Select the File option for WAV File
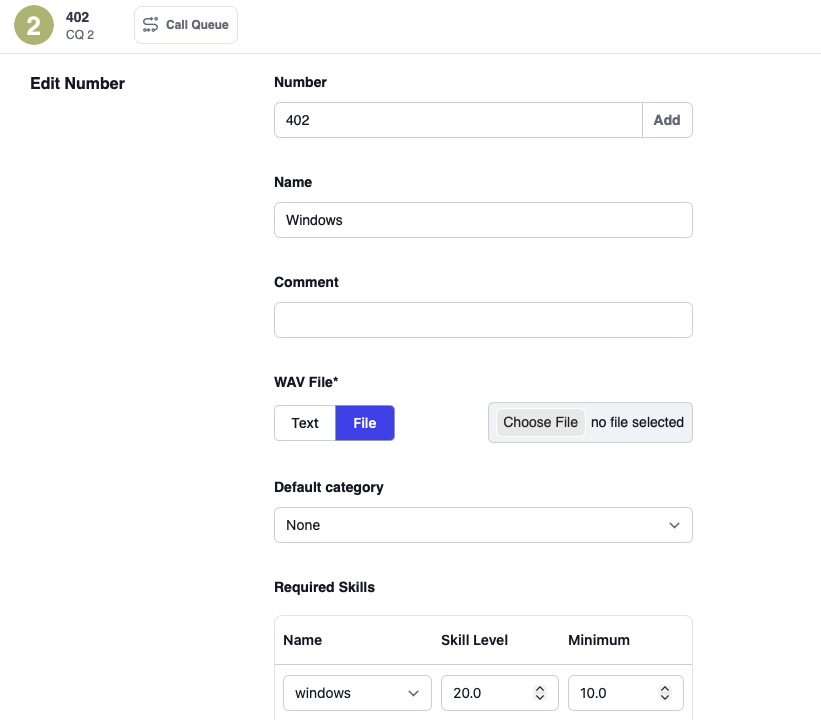The image size is (821, 720). pyautogui.click(x=365, y=423)
